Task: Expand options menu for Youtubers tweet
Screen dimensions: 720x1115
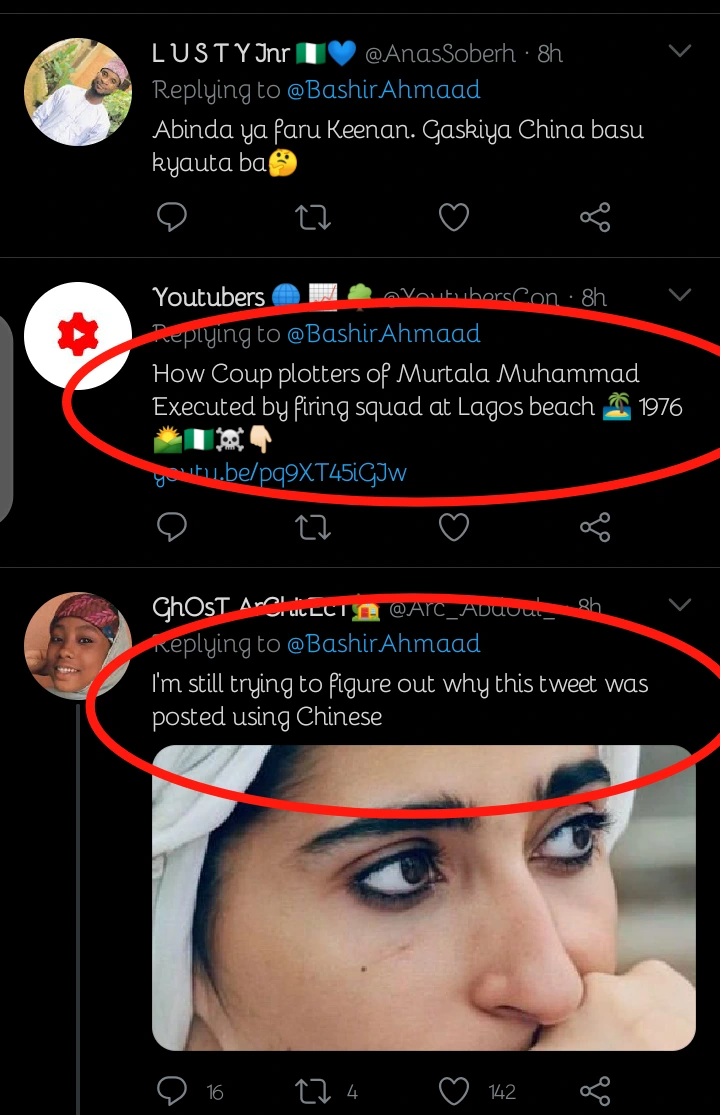Action: point(679,295)
